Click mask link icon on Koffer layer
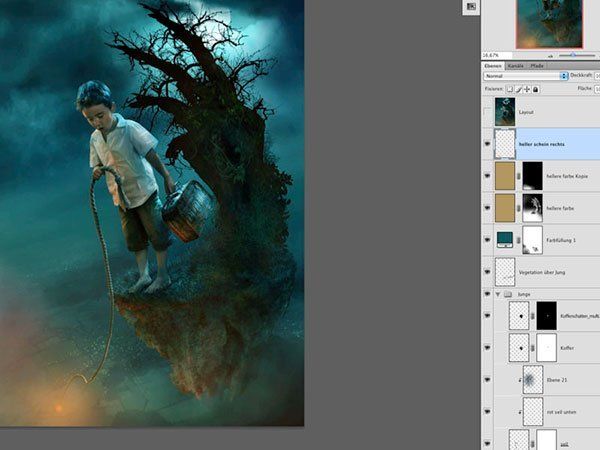 click(533, 348)
